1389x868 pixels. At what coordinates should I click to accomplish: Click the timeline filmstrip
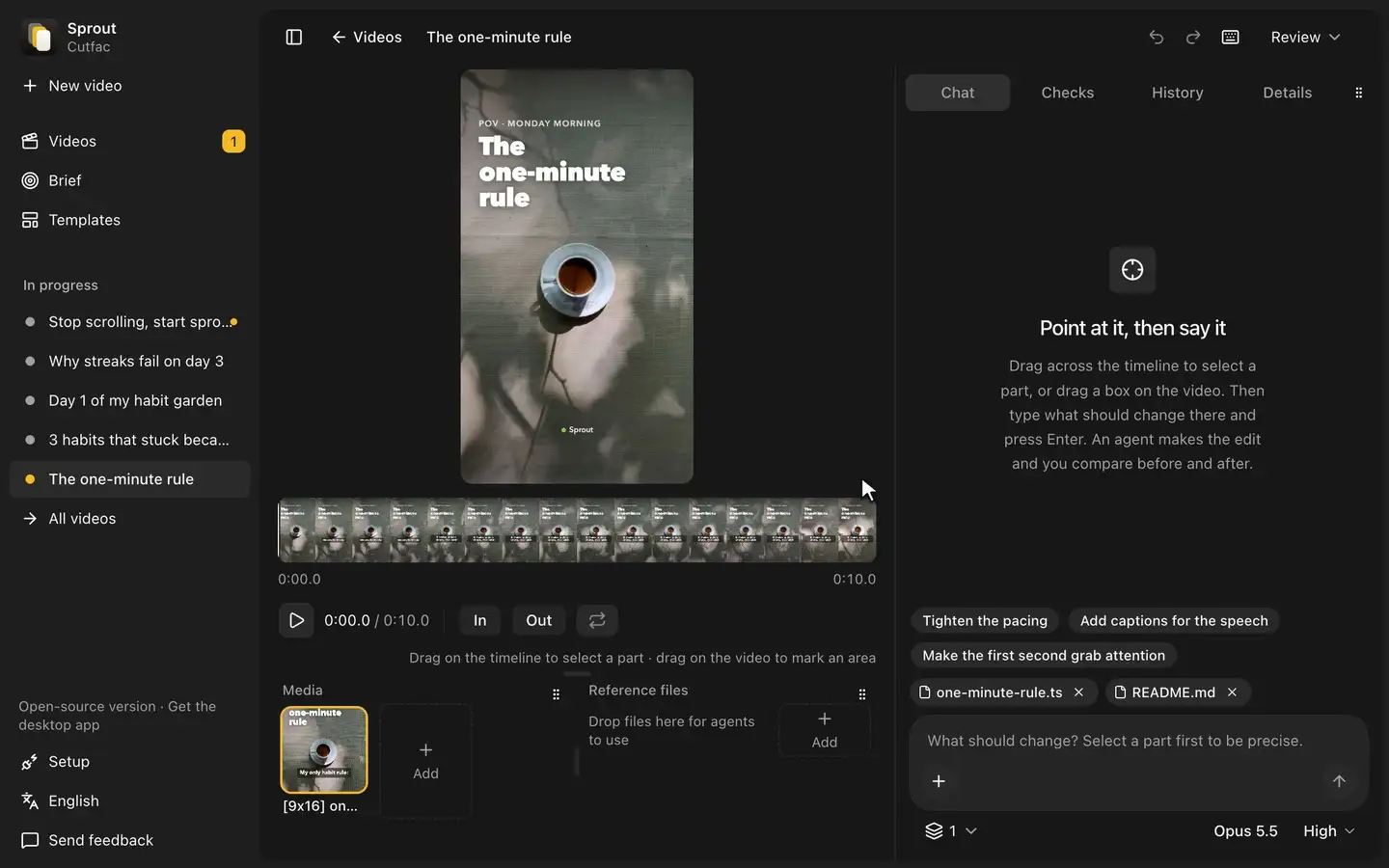point(577,530)
